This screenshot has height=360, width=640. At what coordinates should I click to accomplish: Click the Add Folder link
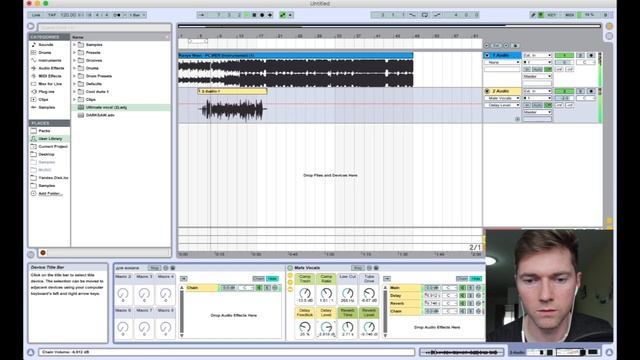coord(50,193)
